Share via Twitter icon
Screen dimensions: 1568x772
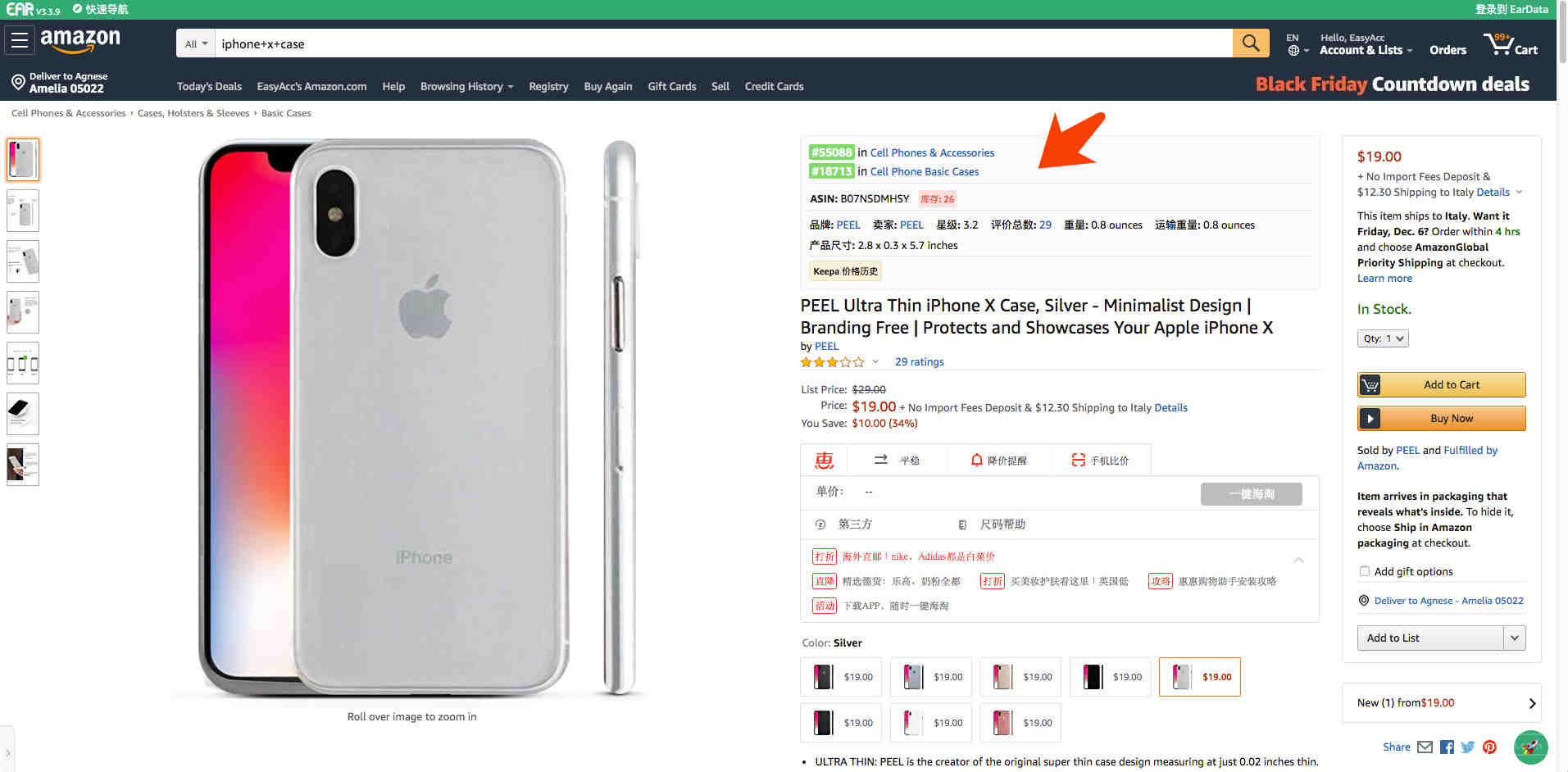[x=1468, y=747]
